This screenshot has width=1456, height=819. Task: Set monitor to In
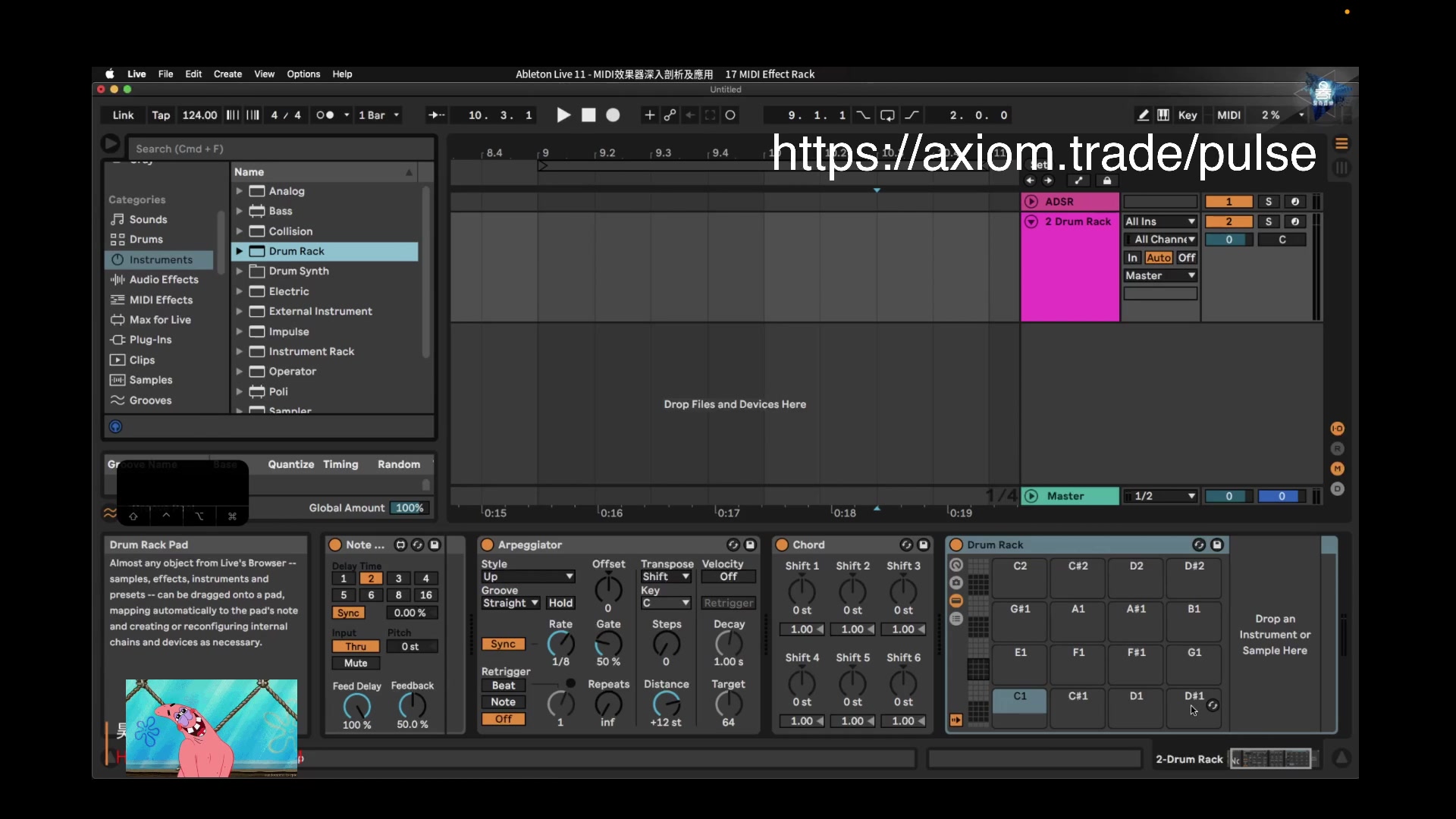pos(1132,258)
